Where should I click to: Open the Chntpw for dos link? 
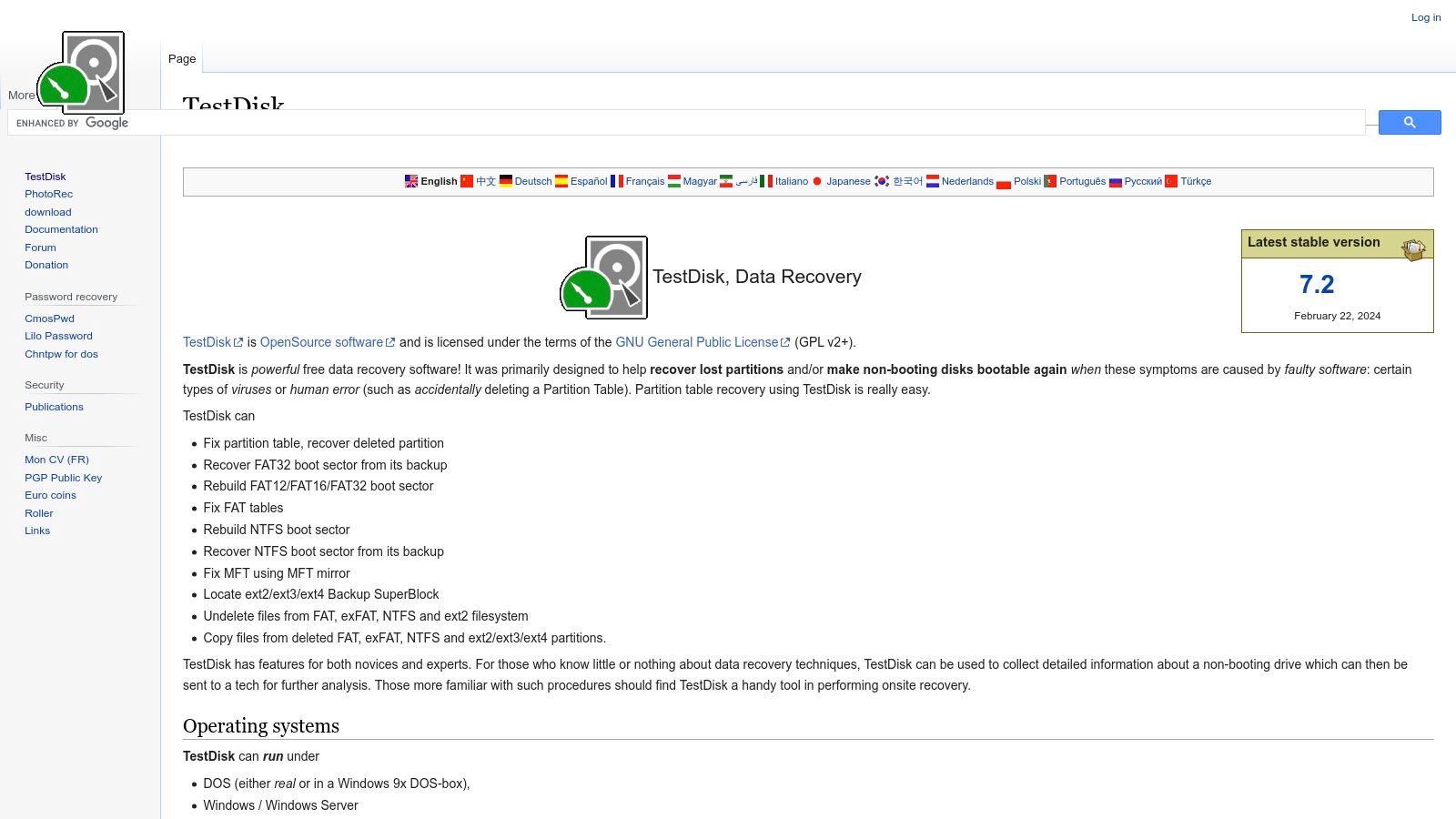pyautogui.click(x=62, y=354)
